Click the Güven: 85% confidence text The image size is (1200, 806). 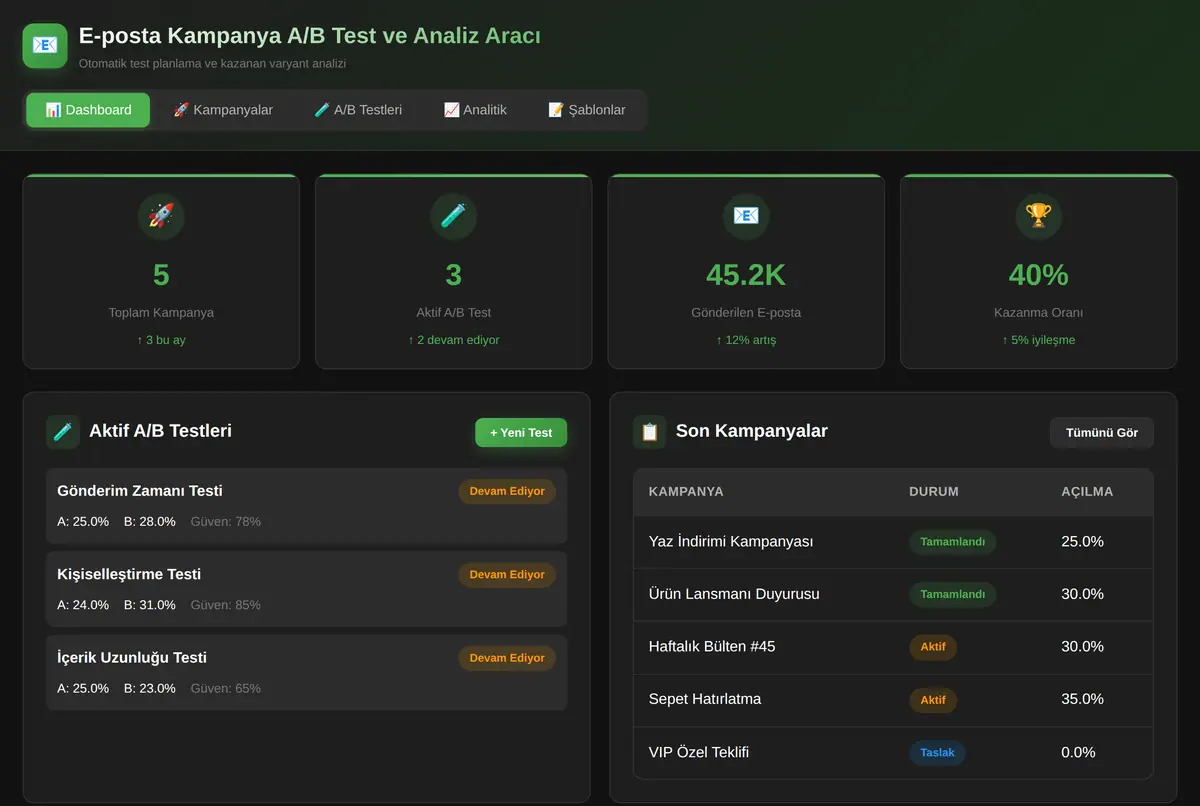(x=225, y=605)
